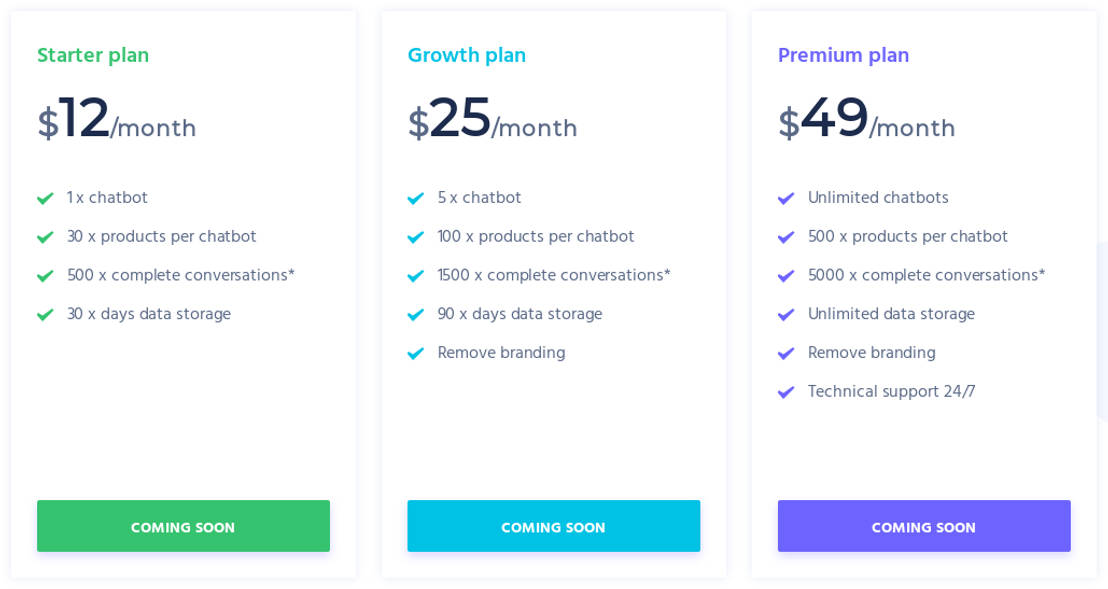Click green checkmark beside "500 x complete conversations"
Screen dimensions: 1108x589
tap(45, 277)
